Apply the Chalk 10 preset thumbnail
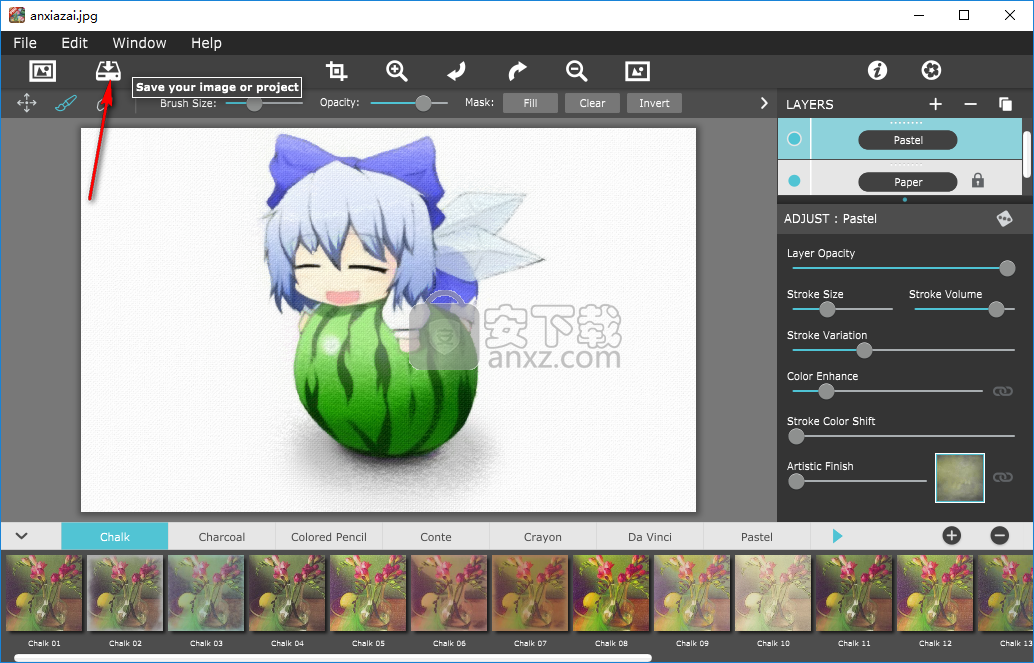1034x663 pixels. point(773,592)
